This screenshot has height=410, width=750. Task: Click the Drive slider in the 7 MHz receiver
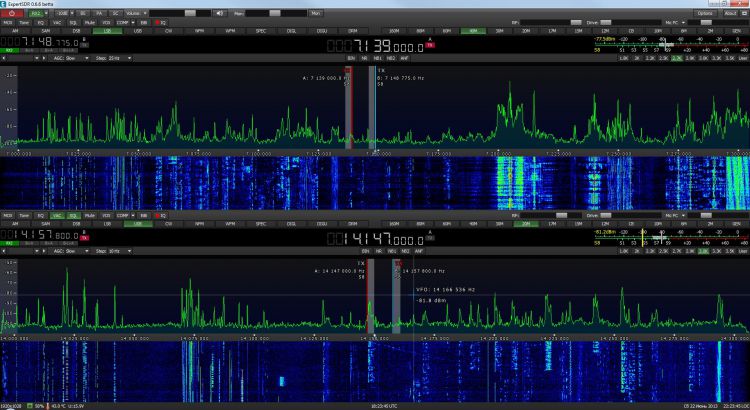tap(630, 22)
